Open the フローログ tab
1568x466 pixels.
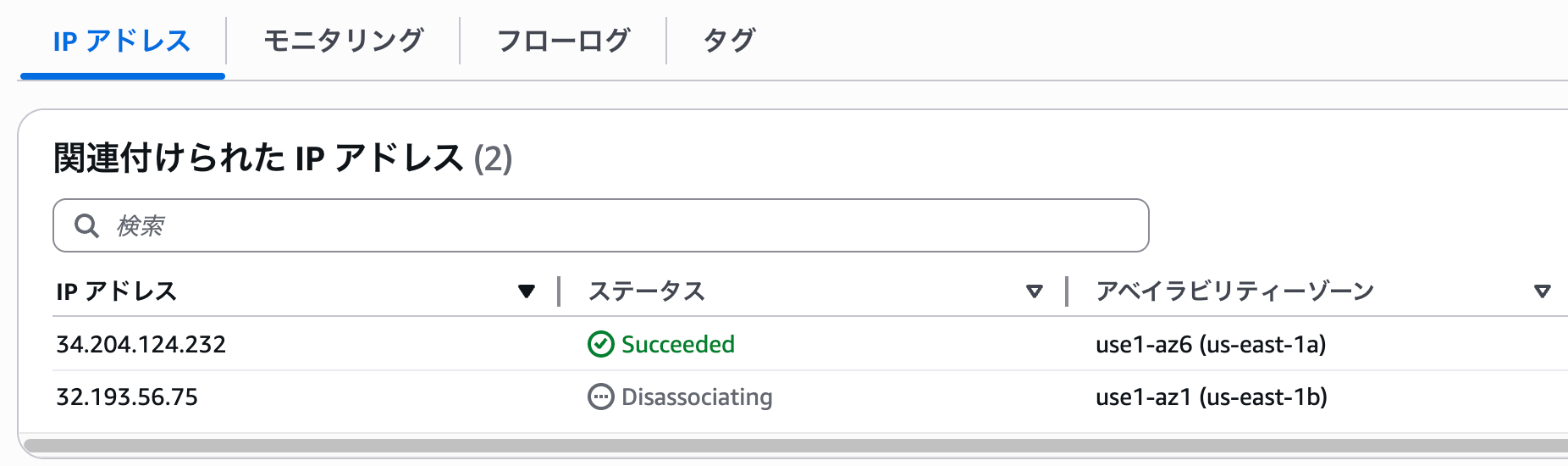[563, 41]
